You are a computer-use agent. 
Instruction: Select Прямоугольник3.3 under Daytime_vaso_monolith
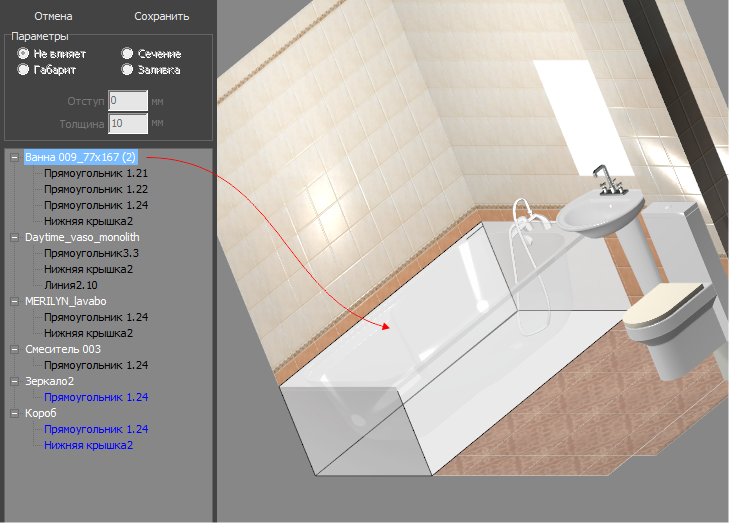(90, 253)
